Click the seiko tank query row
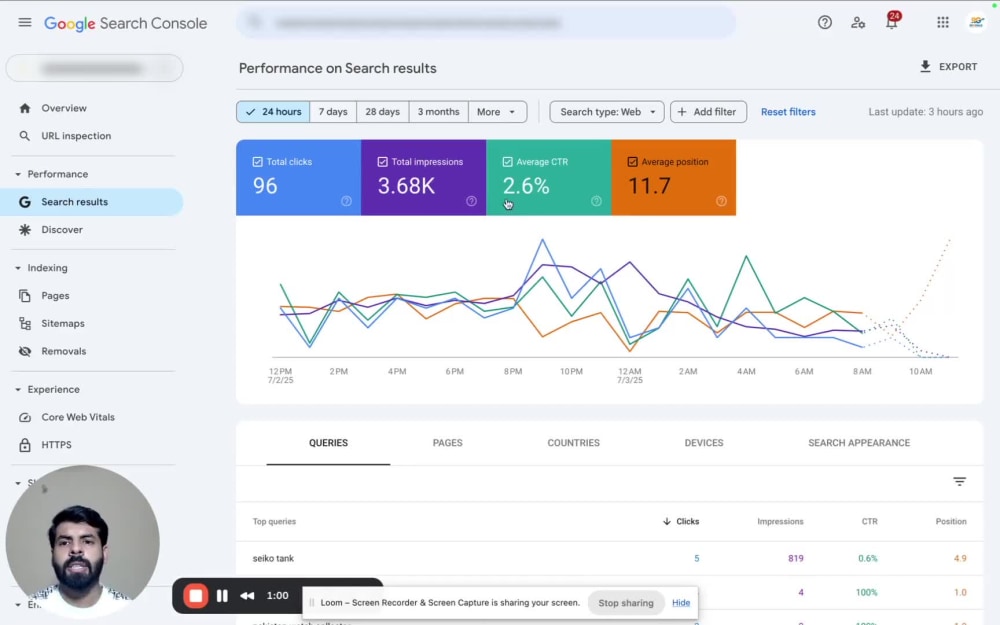This screenshot has height=625, width=1000. [x=609, y=559]
